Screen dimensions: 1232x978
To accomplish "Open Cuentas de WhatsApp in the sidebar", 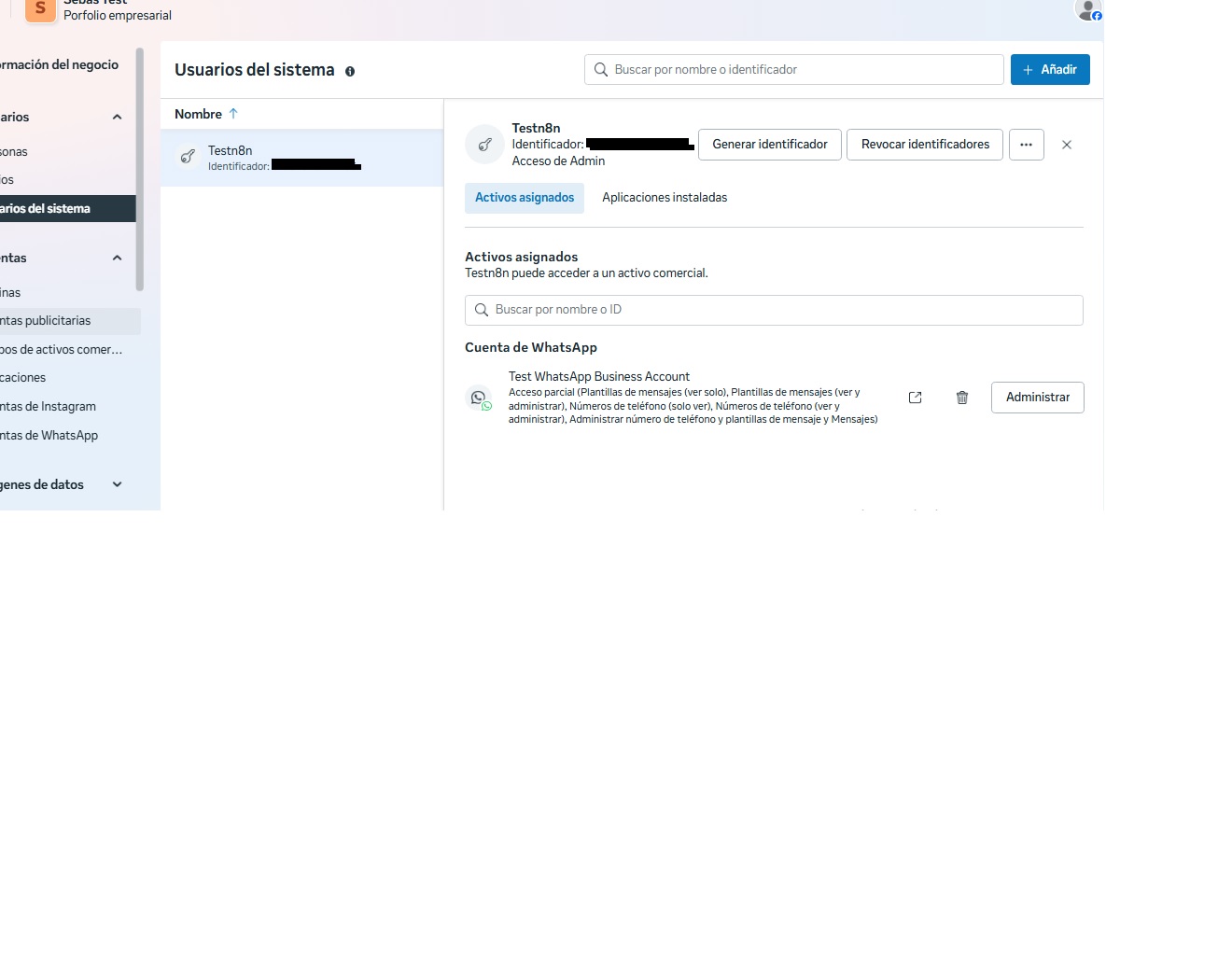I will (49, 436).
